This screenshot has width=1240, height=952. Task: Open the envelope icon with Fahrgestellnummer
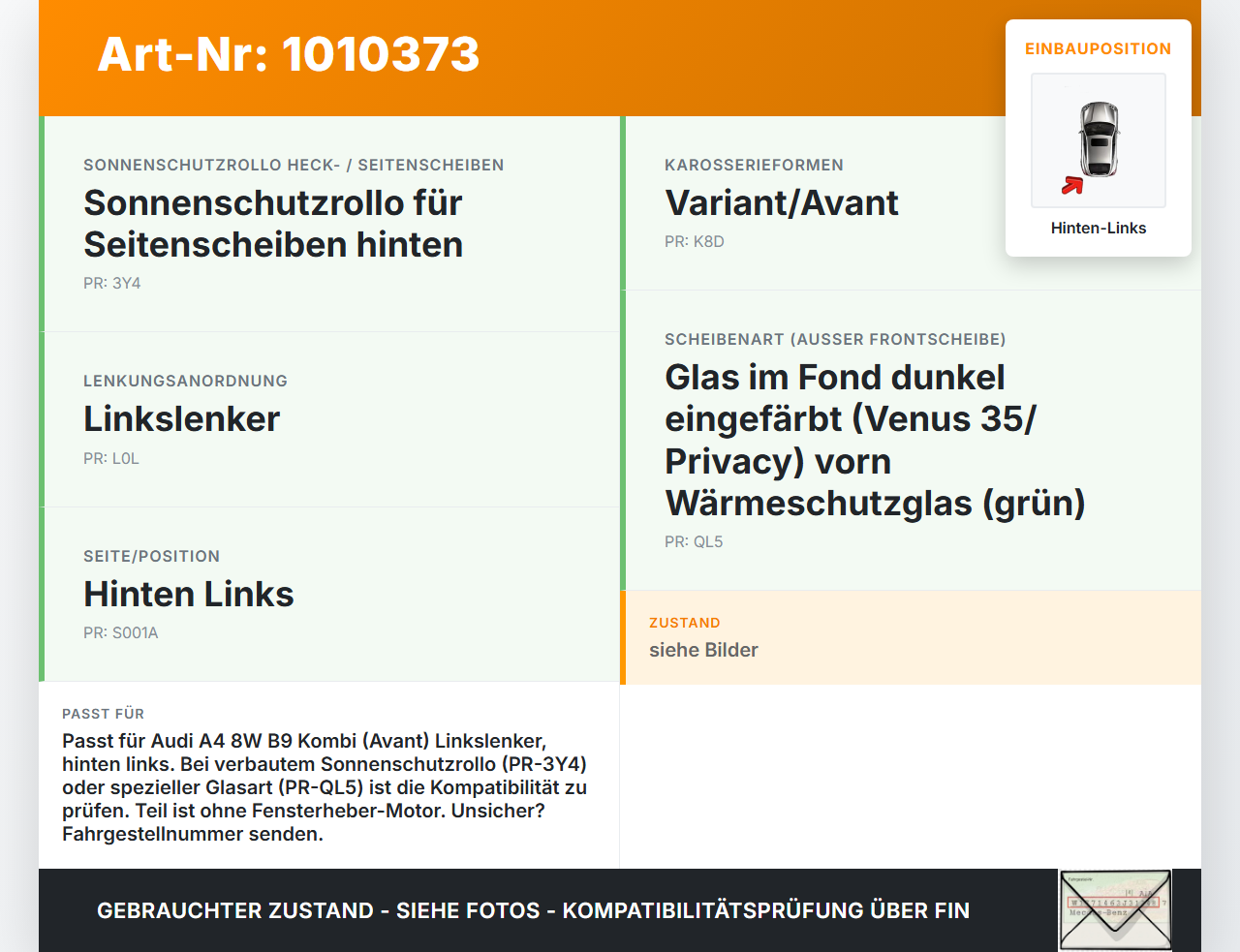1115,909
